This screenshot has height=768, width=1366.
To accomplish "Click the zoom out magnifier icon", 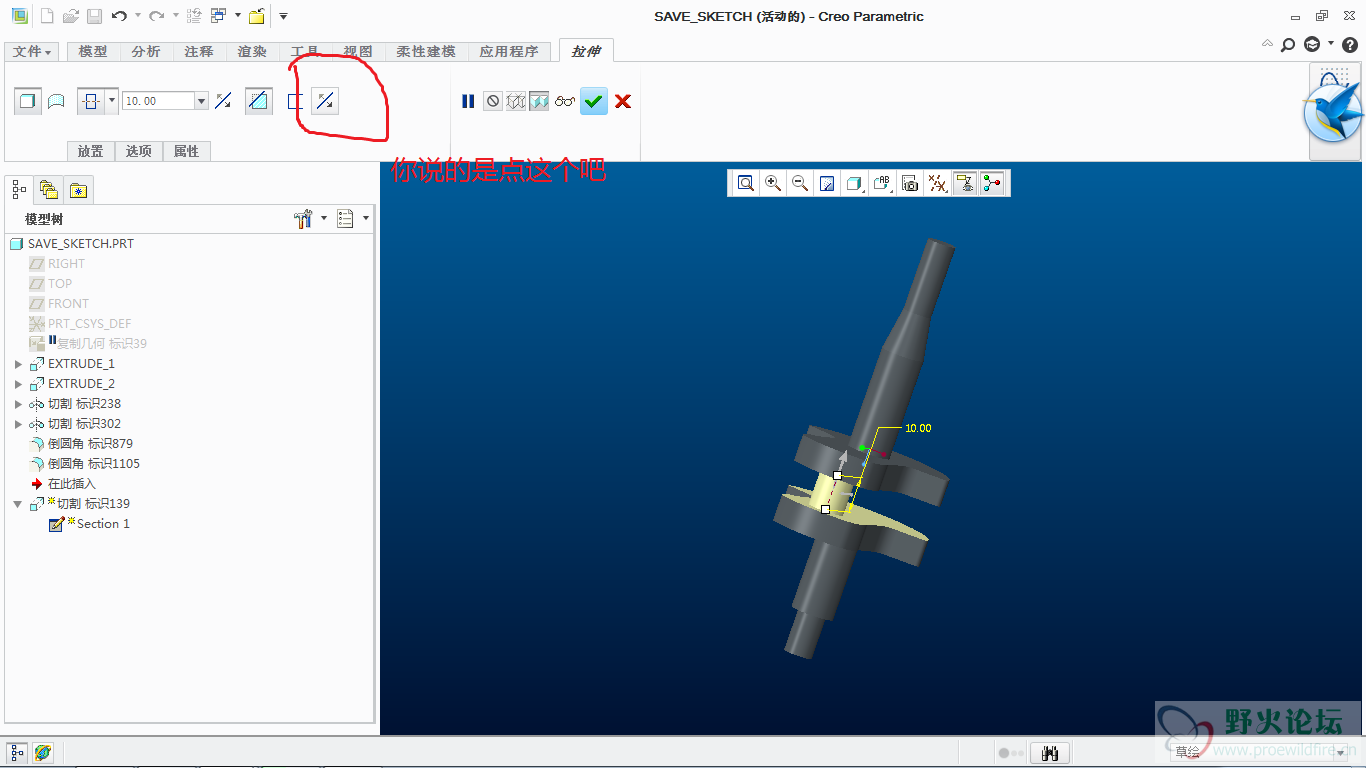I will coord(800,183).
